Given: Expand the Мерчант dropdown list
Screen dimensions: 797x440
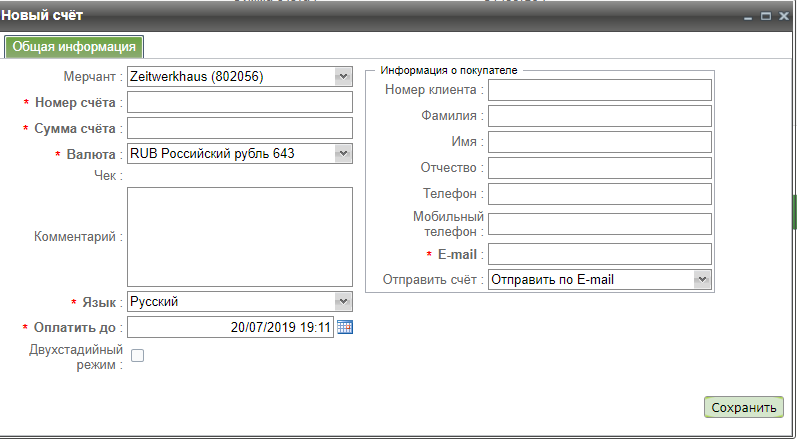Looking at the screenshot, I should (343, 76).
